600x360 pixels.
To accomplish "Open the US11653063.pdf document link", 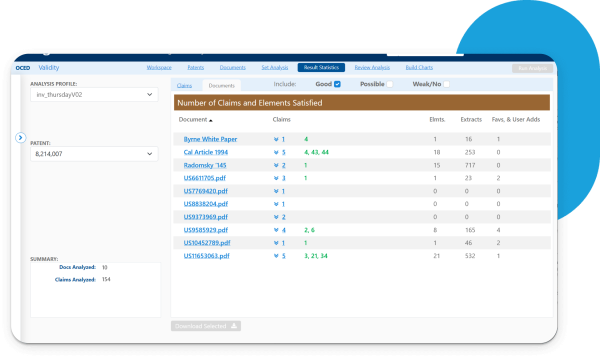I will pyautogui.click(x=206, y=256).
